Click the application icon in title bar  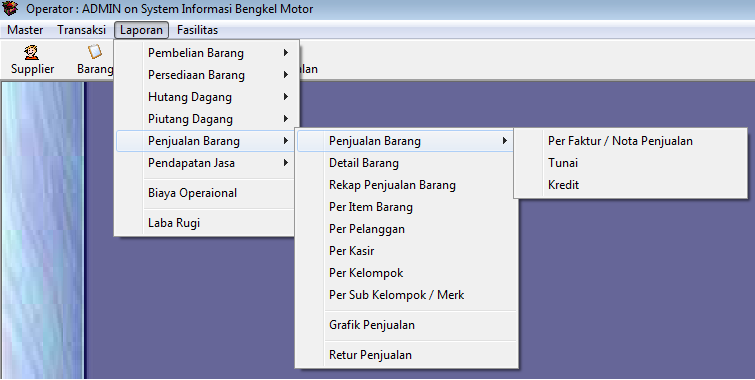tap(10, 8)
